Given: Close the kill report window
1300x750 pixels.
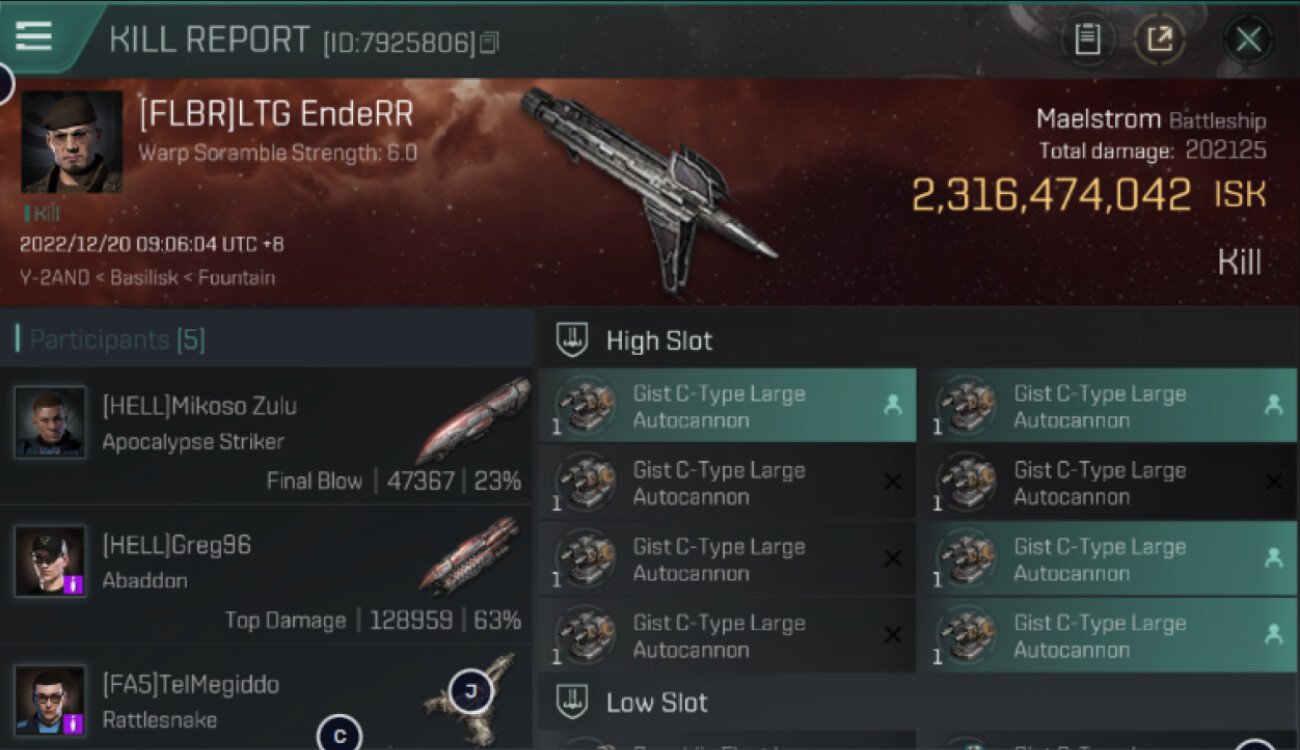Looking at the screenshot, I should pyautogui.click(x=1248, y=40).
